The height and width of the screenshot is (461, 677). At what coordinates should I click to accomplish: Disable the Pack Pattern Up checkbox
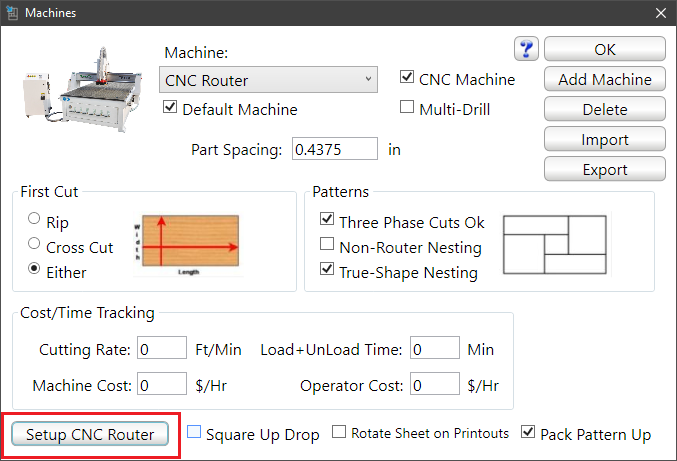[x=528, y=433]
